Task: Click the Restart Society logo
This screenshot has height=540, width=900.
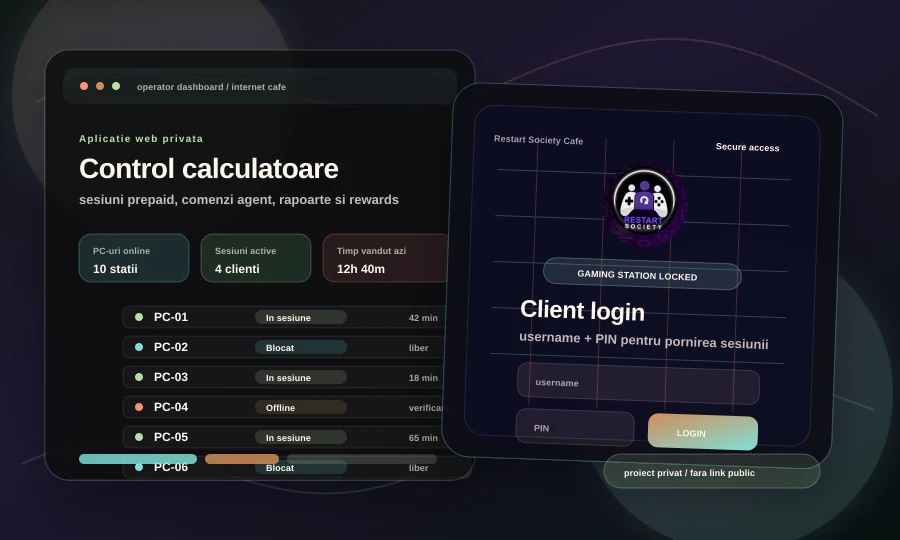Action: 643,203
